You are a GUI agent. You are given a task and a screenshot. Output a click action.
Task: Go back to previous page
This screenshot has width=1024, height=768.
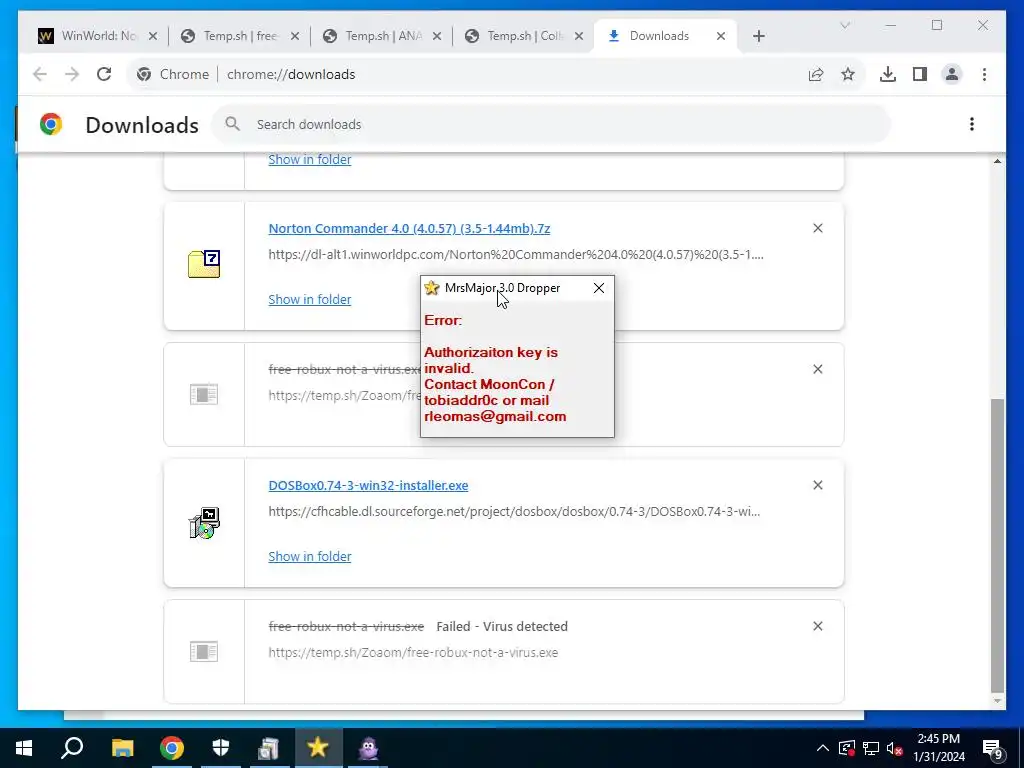pyautogui.click(x=40, y=74)
